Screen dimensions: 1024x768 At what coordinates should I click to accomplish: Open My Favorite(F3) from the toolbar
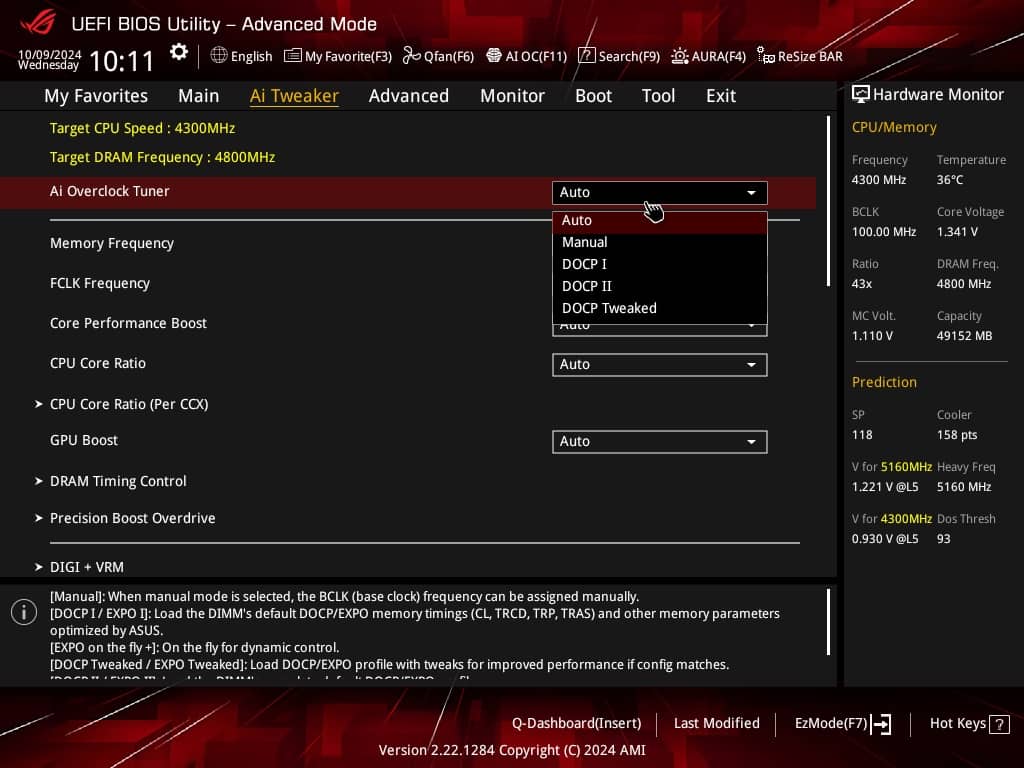click(x=338, y=56)
